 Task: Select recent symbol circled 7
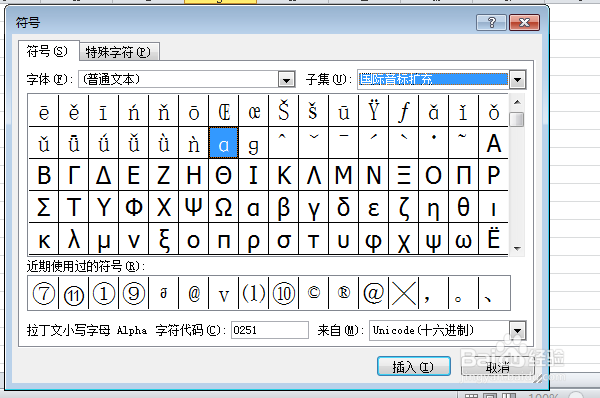click(x=43, y=293)
